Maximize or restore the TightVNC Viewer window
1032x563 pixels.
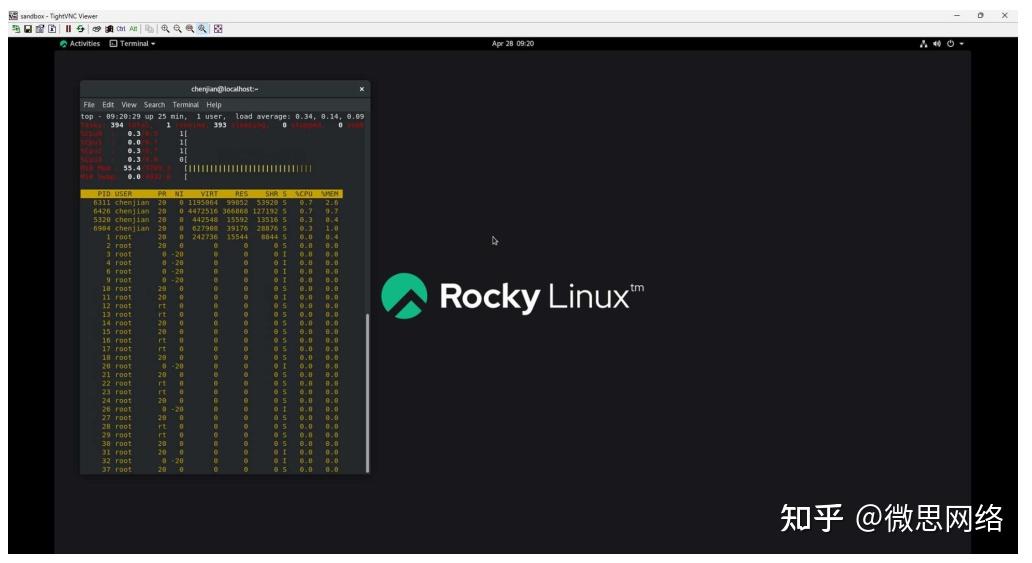pyautogui.click(x=981, y=15)
